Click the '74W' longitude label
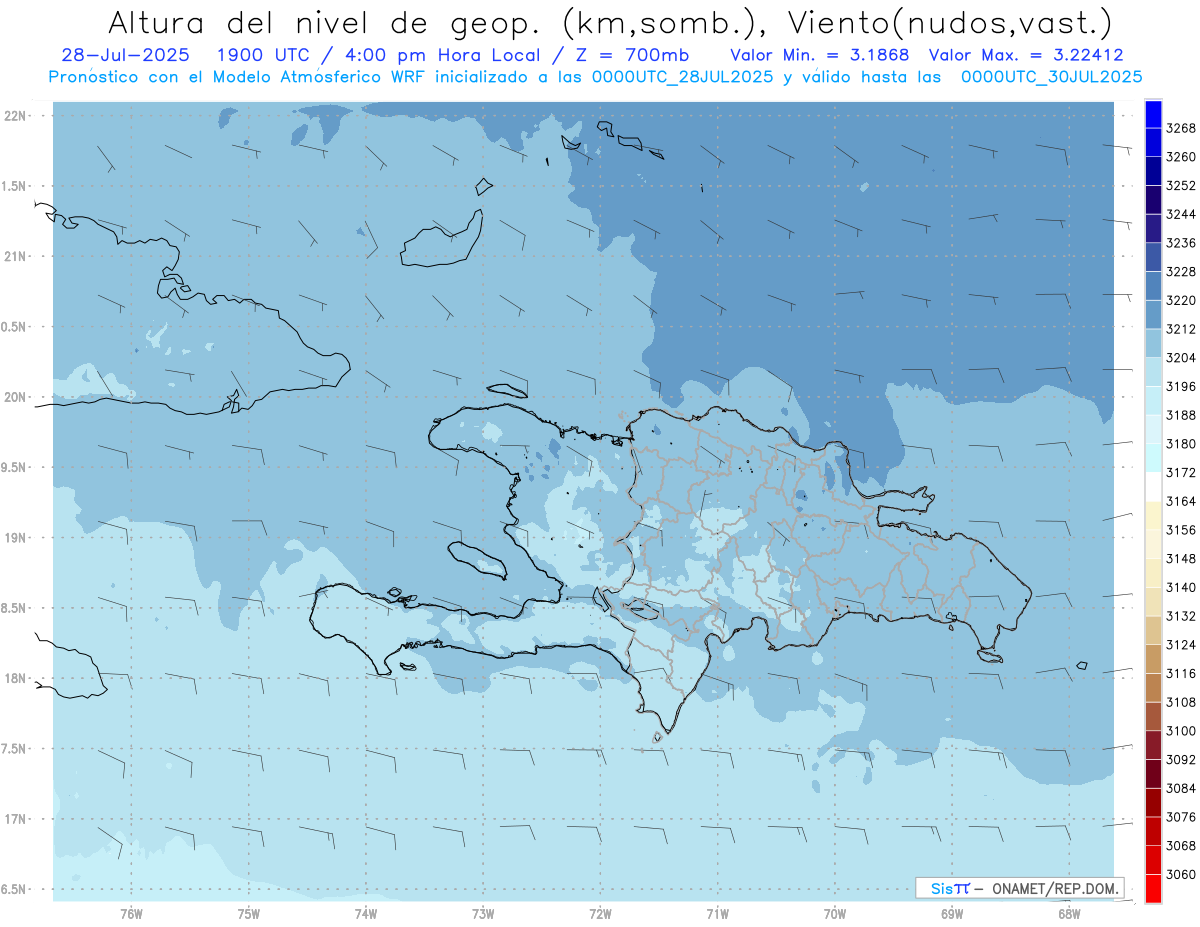 click(x=366, y=913)
